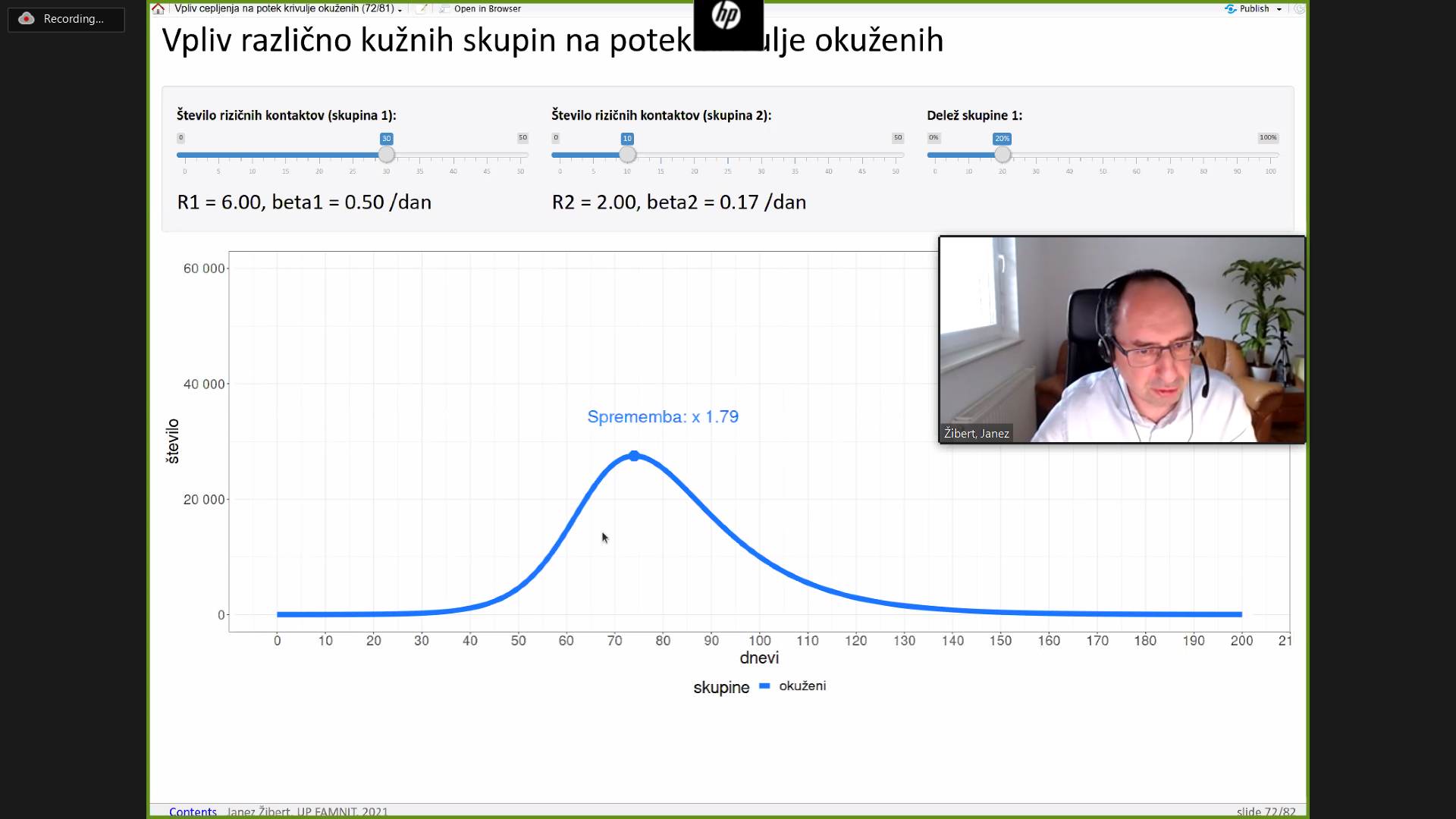Screen dimensions: 1456x819
Task: Click the Open in Browser icon
Action: click(445, 9)
